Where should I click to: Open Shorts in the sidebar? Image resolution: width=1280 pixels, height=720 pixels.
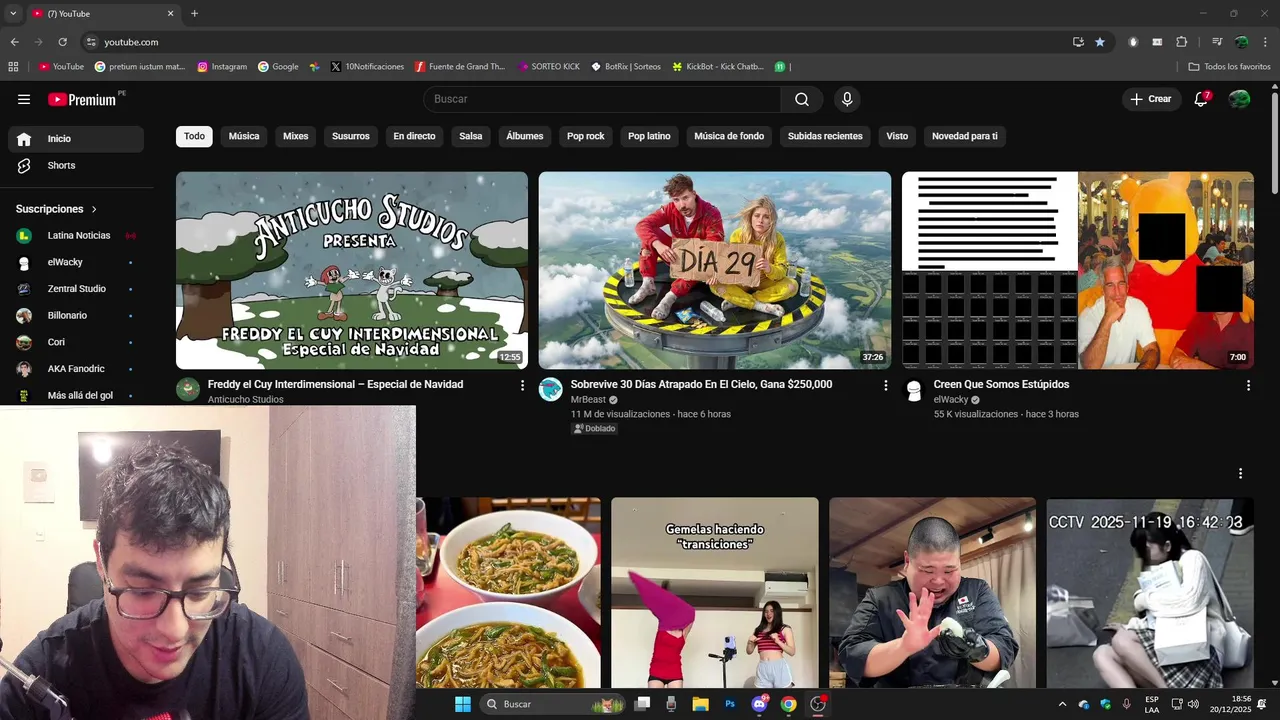76,166
